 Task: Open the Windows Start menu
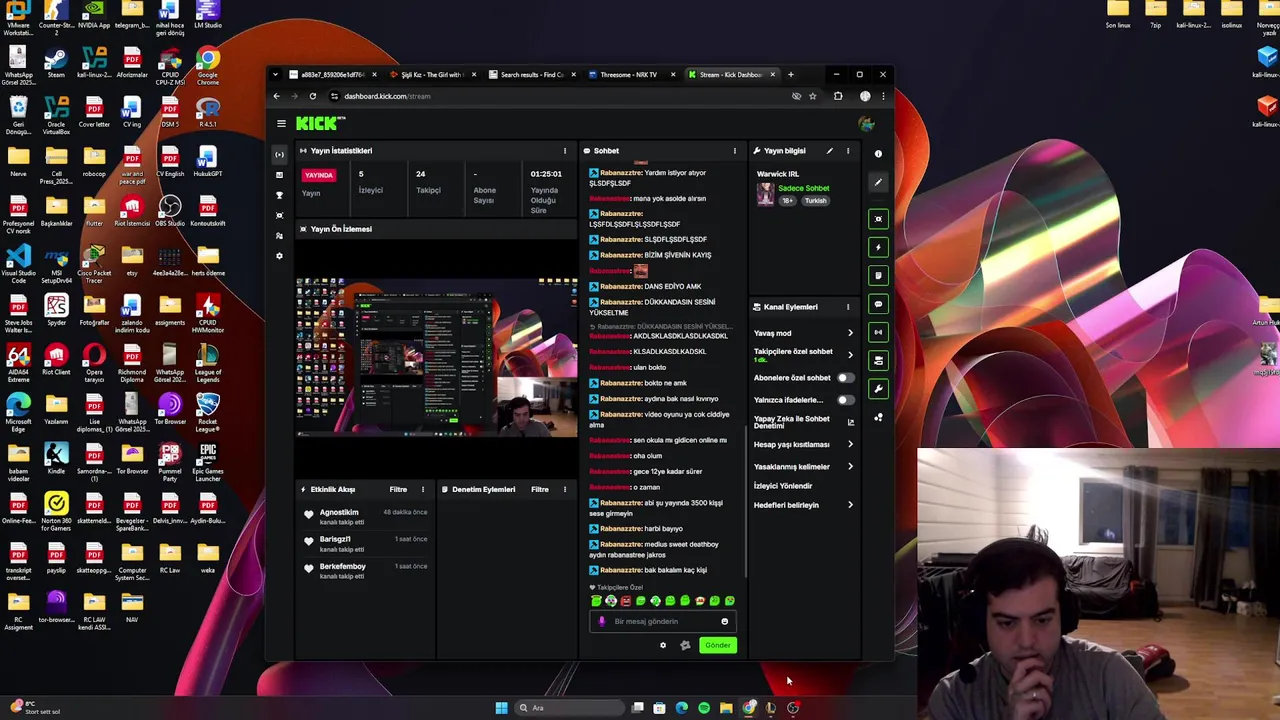[501, 708]
